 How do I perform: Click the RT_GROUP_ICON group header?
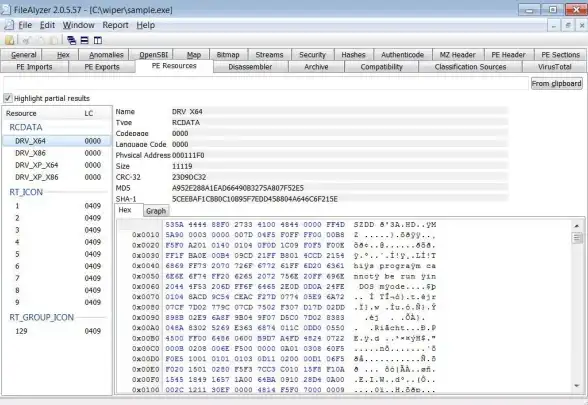click(41, 317)
